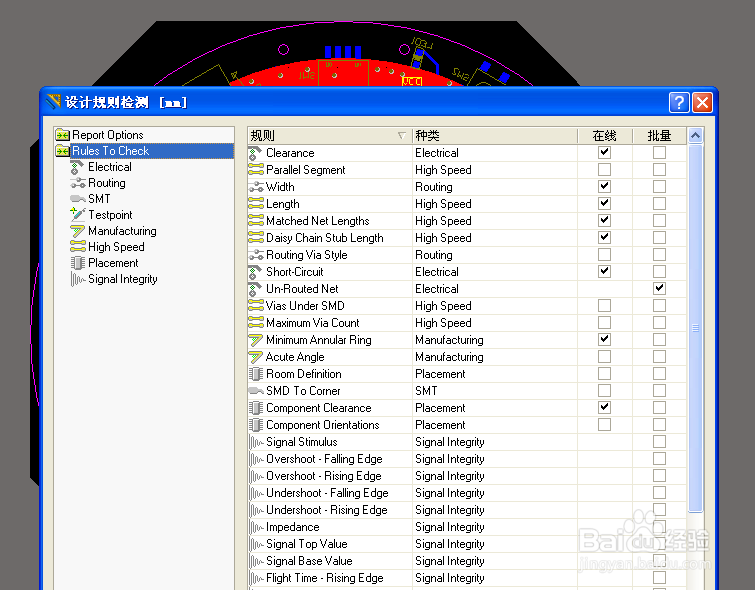Click the Parallel Segment rule icon
Viewport: 755px width, 590px height.
click(x=256, y=170)
